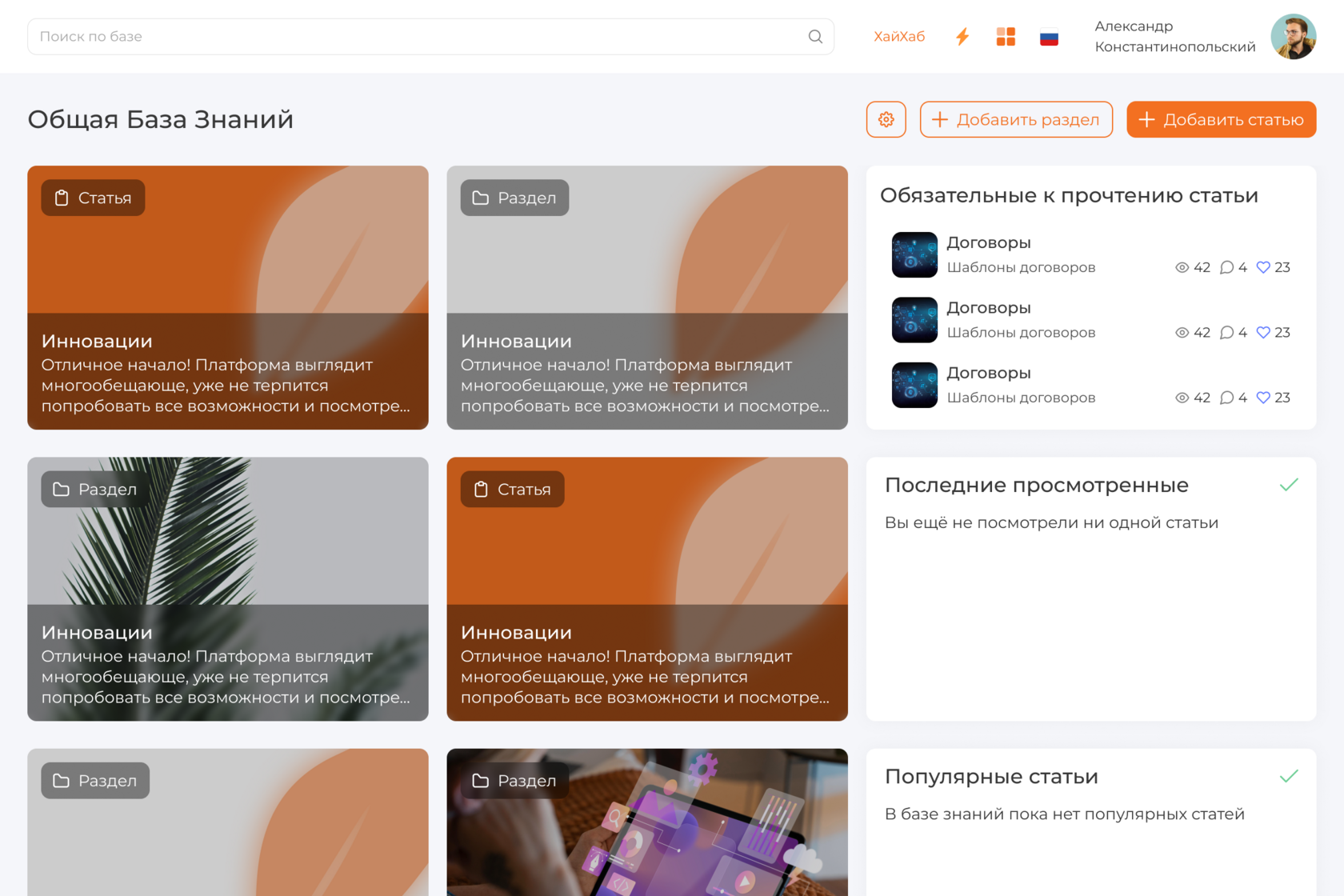The height and width of the screenshot is (896, 1344).
Task: Click the Общая База Знаний page title
Action: [161, 119]
